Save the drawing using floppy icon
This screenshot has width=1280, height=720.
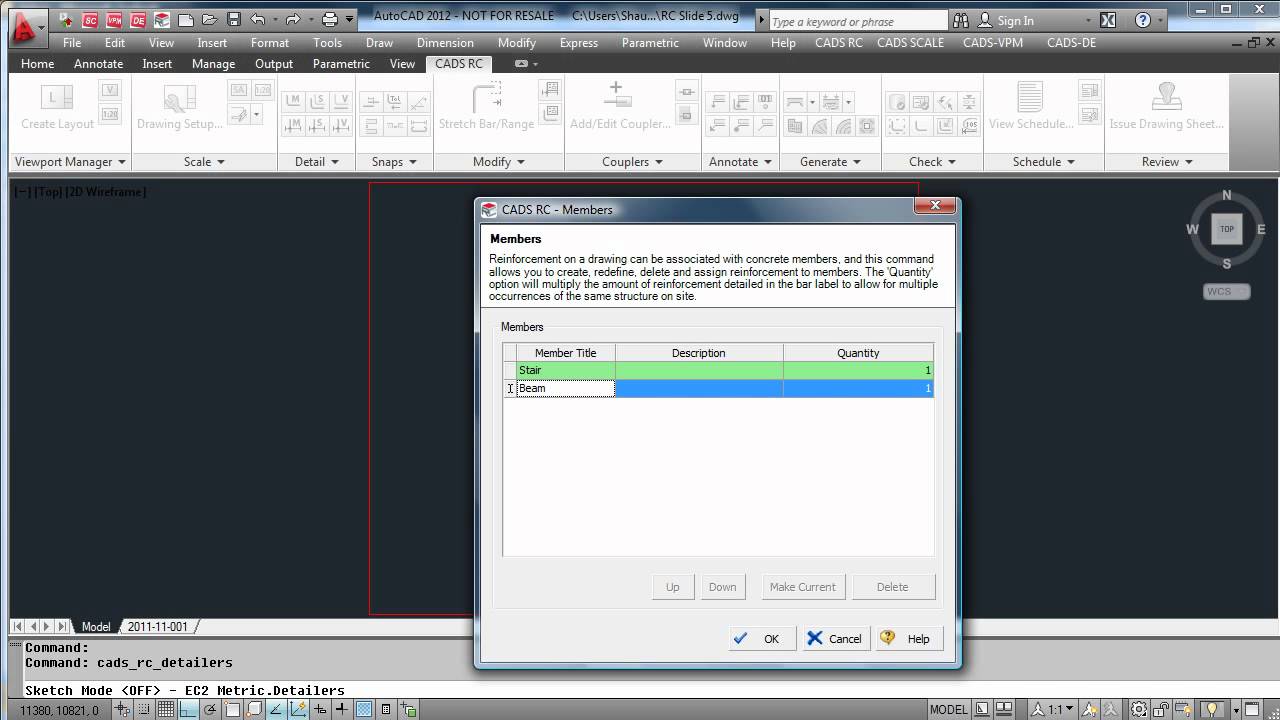[x=233, y=19]
